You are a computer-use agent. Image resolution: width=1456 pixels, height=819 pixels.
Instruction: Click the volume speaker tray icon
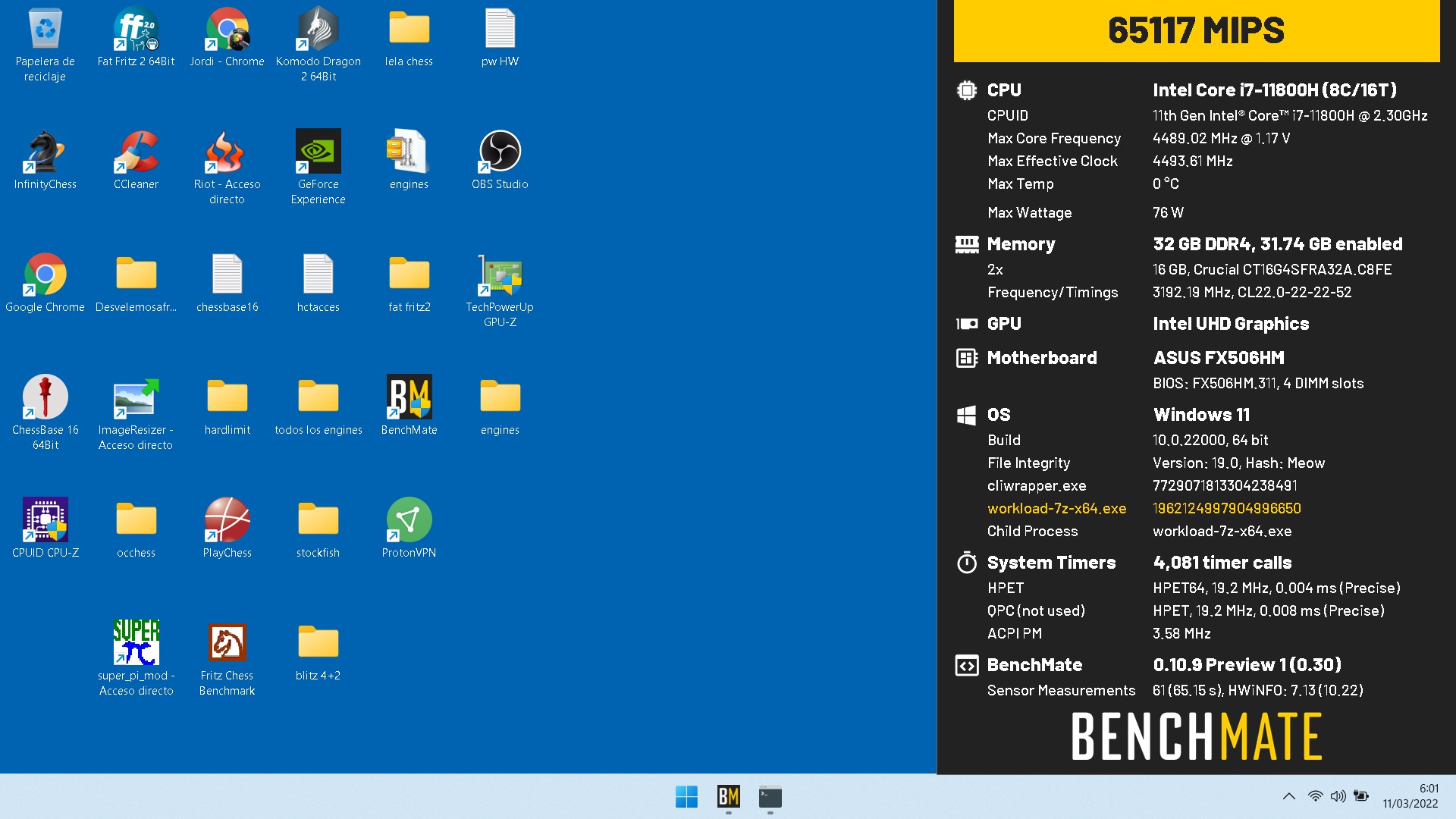coord(1338,796)
